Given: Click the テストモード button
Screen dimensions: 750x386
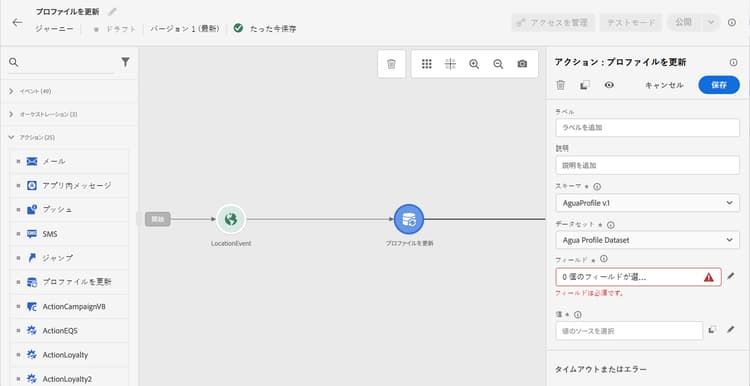Looking at the screenshot, I should pos(630,22).
